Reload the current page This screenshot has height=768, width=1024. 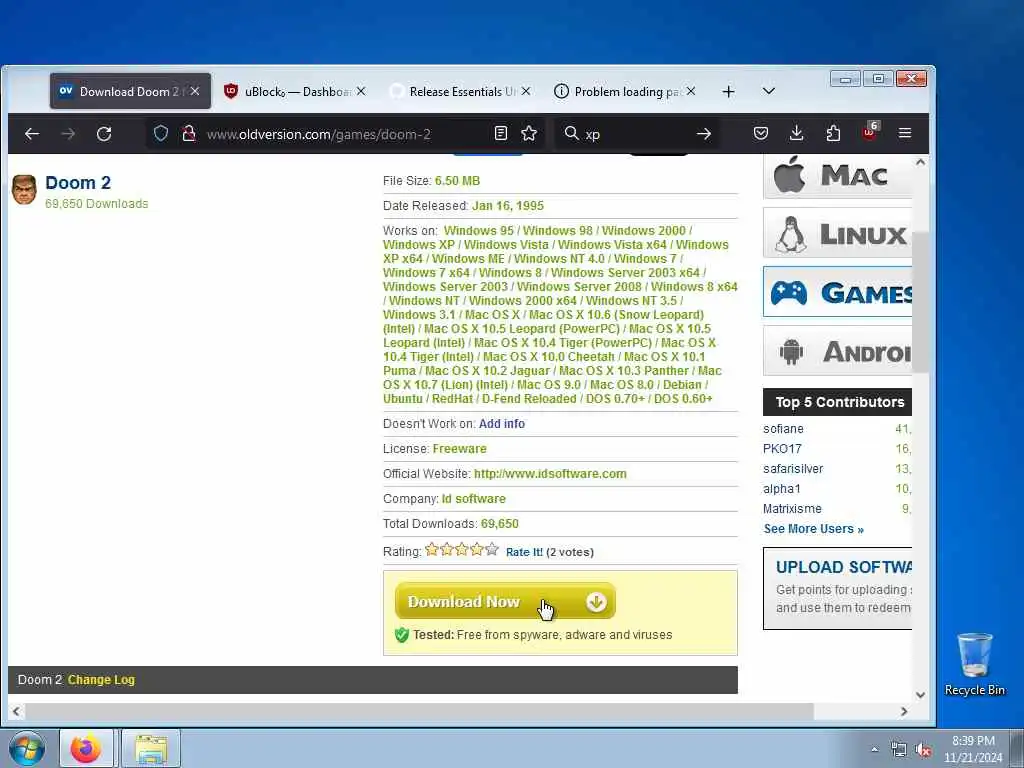coord(104,134)
